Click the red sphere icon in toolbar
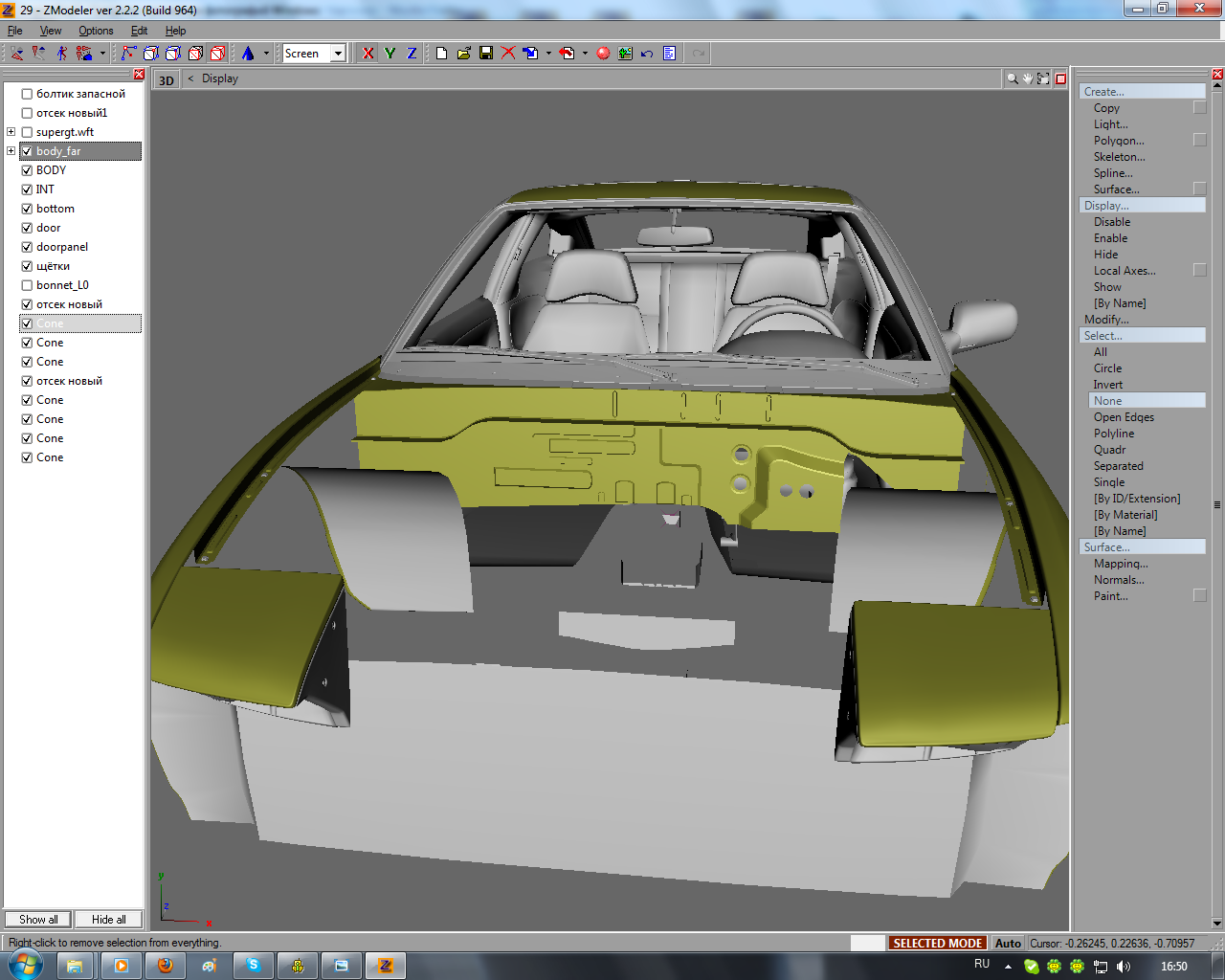 click(603, 54)
